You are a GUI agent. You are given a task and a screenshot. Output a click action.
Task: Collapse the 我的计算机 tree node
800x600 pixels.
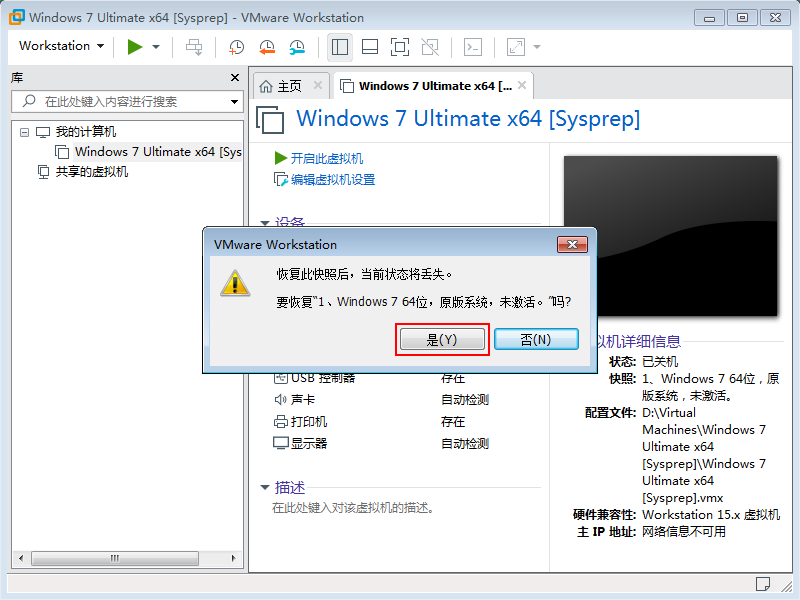25,132
